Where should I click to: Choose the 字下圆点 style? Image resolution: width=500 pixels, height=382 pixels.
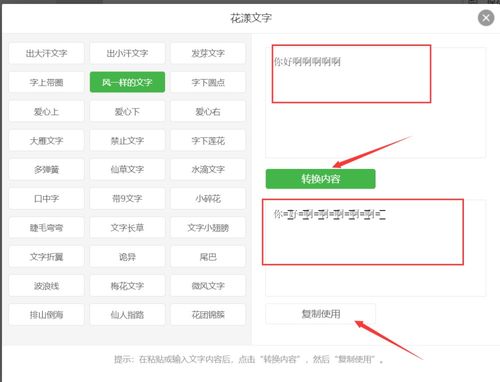coord(208,82)
